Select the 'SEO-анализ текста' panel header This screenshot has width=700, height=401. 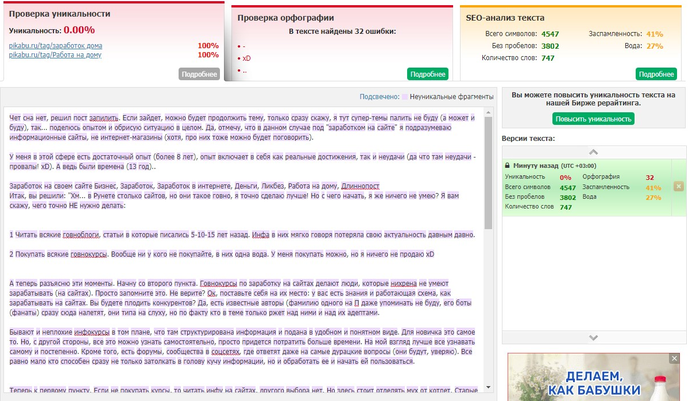[506, 17]
